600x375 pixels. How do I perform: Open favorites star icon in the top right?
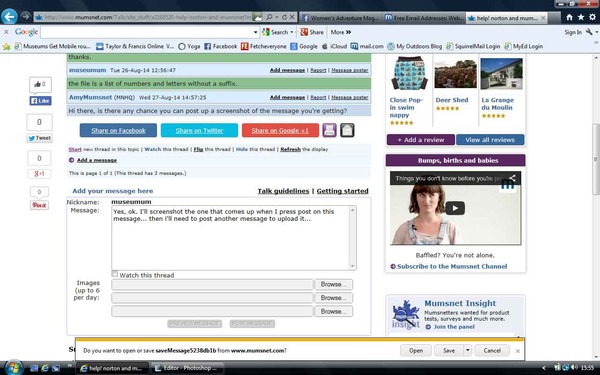coord(581,17)
